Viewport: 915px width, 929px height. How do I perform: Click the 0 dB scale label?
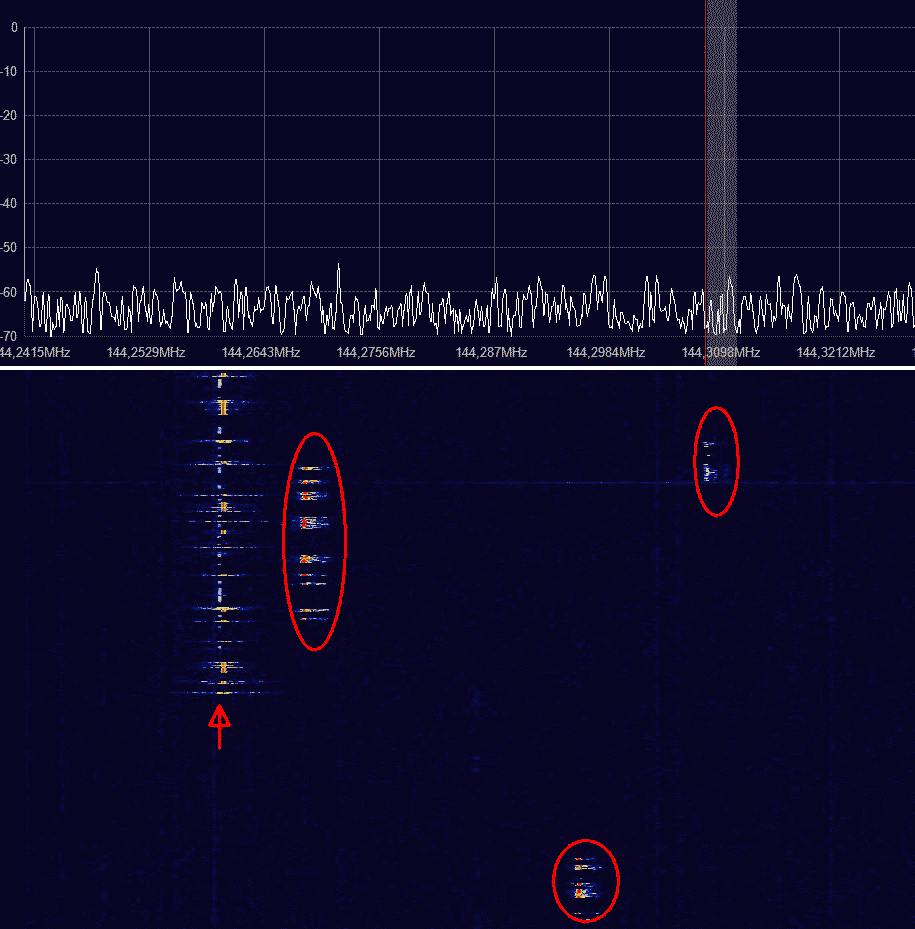pyautogui.click(x=14, y=27)
